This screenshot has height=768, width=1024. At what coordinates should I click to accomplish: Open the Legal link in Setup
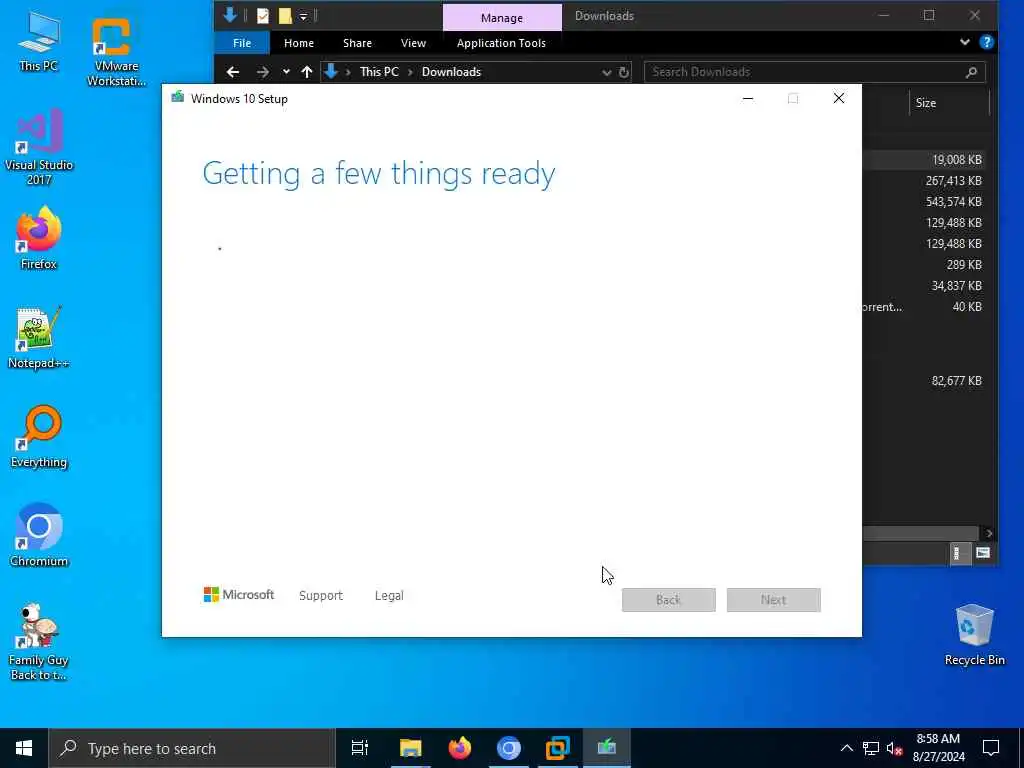[x=389, y=596]
